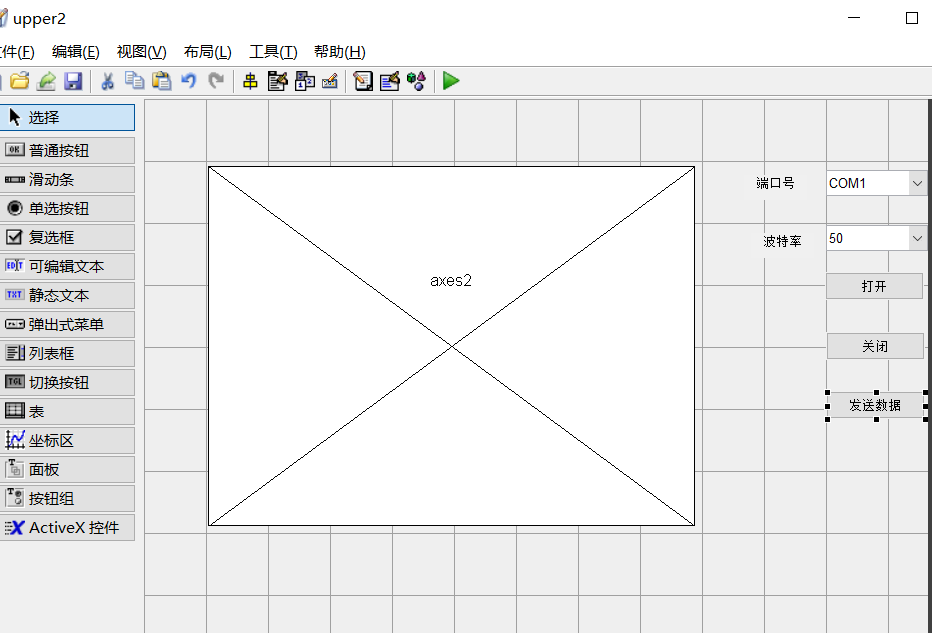The width and height of the screenshot is (932, 633).
Task: Select the 单选按钮 radio button tool
Action: pyautogui.click(x=68, y=208)
